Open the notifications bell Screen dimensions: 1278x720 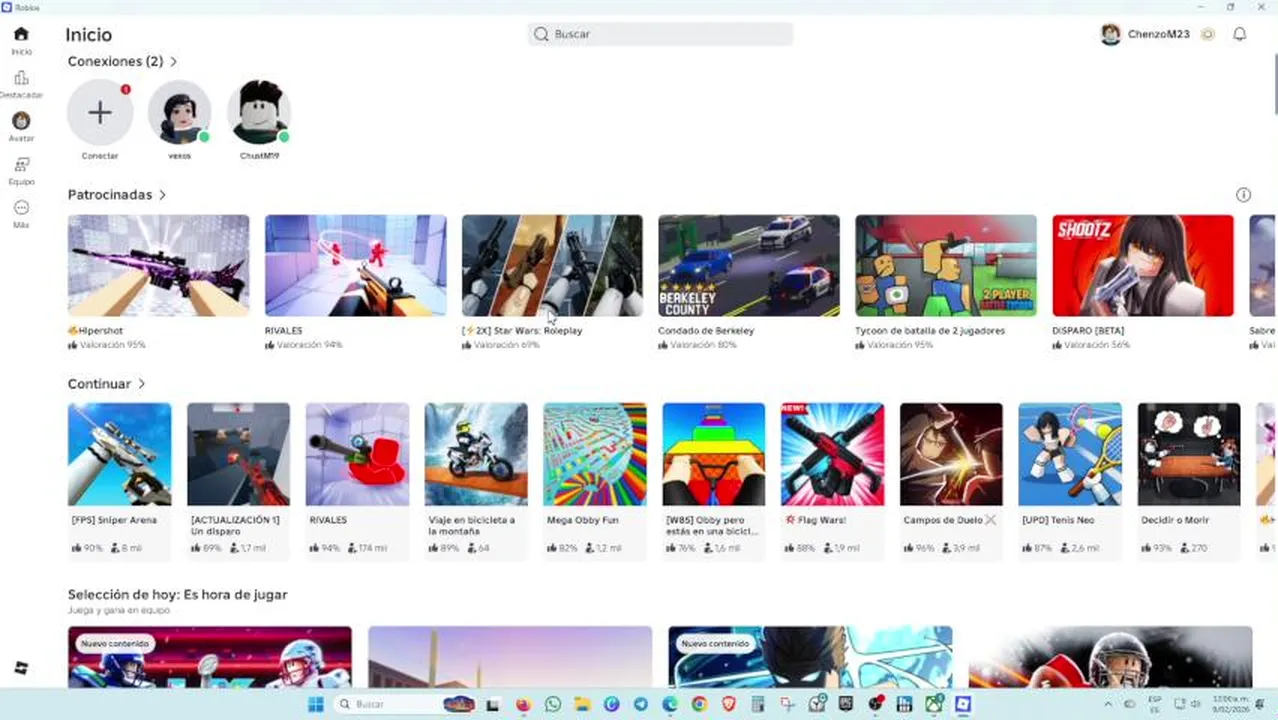1239,34
